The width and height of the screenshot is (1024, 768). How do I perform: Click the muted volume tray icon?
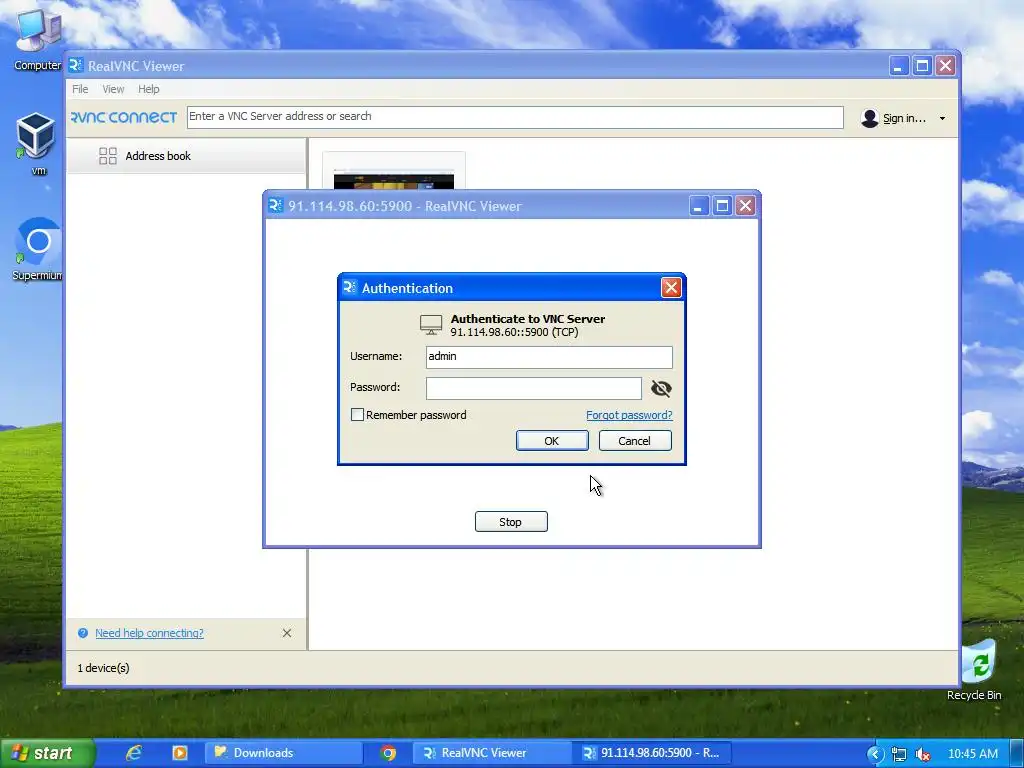click(x=923, y=754)
